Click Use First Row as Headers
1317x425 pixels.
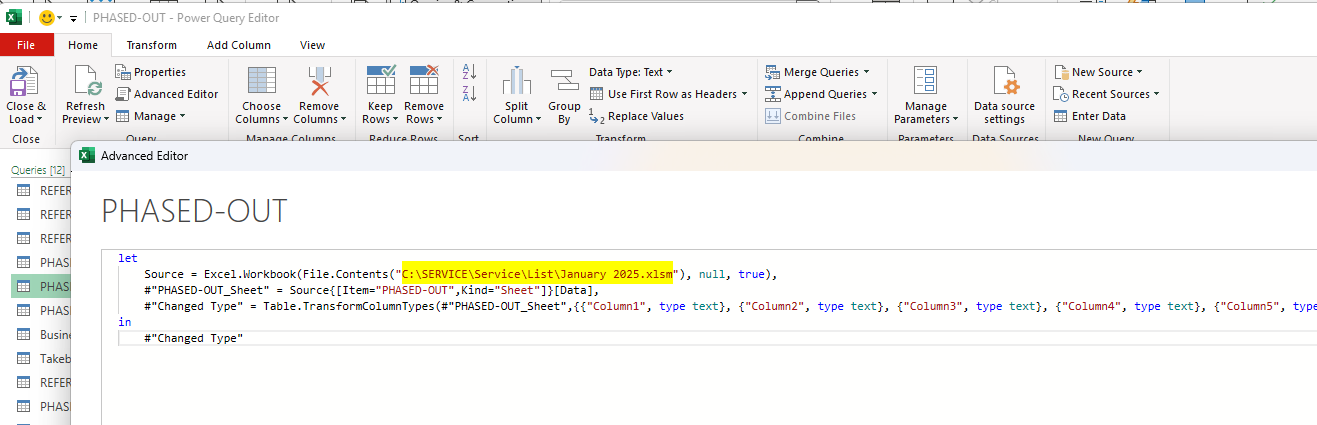tap(668, 94)
